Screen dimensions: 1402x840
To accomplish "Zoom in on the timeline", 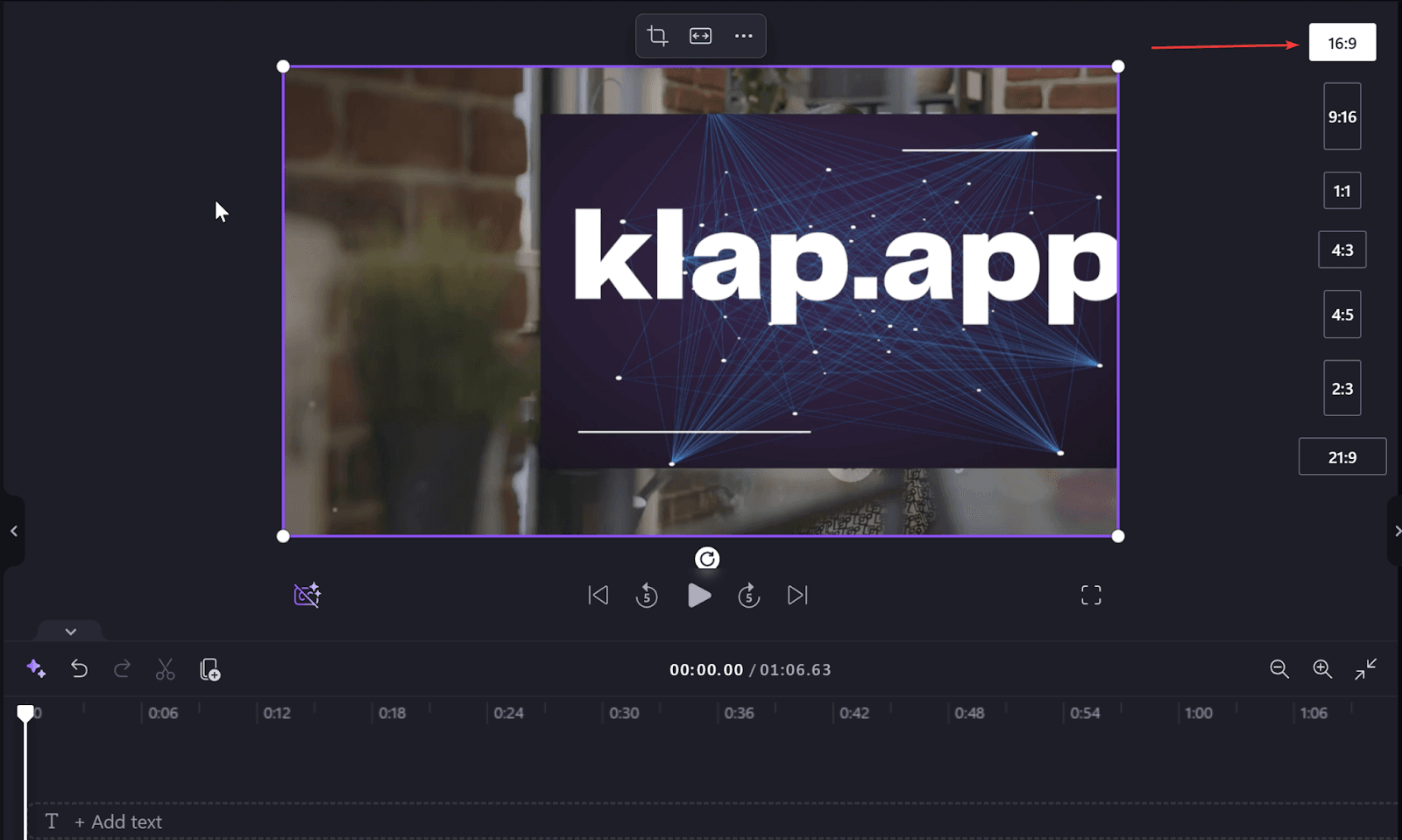I will coord(1322,669).
